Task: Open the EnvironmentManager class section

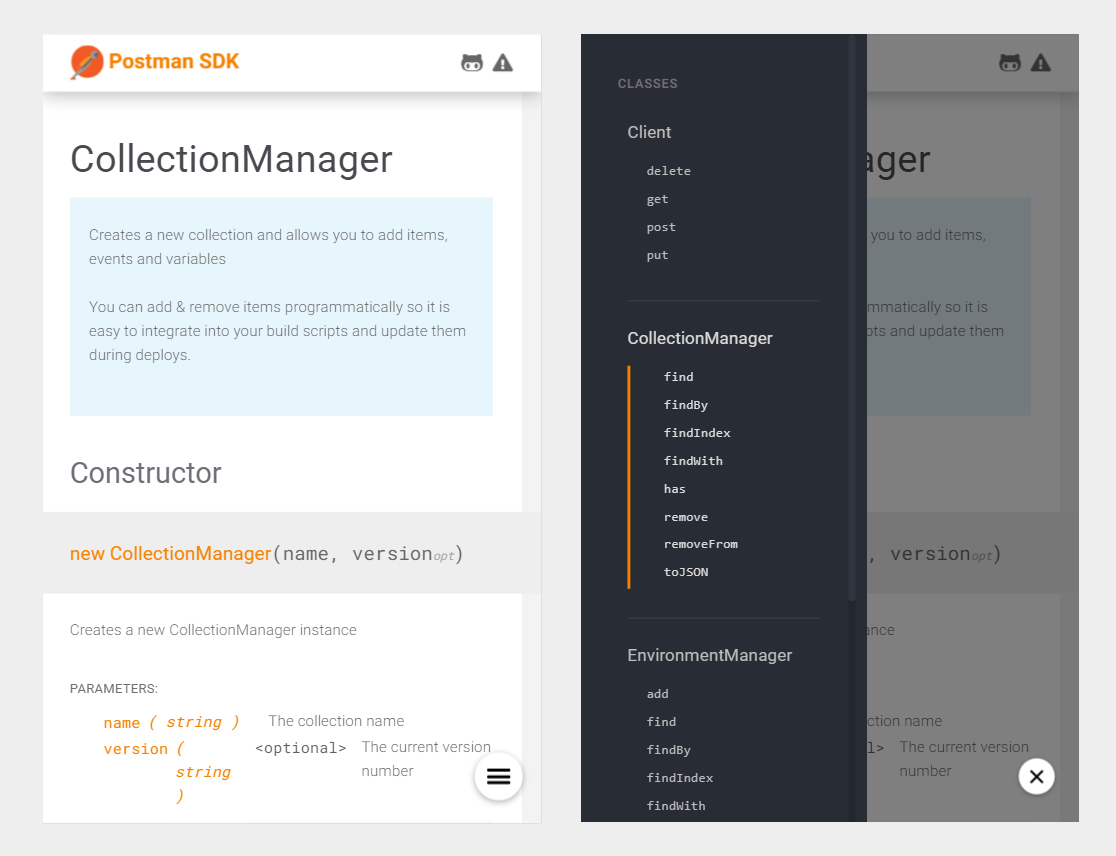Action: point(709,655)
